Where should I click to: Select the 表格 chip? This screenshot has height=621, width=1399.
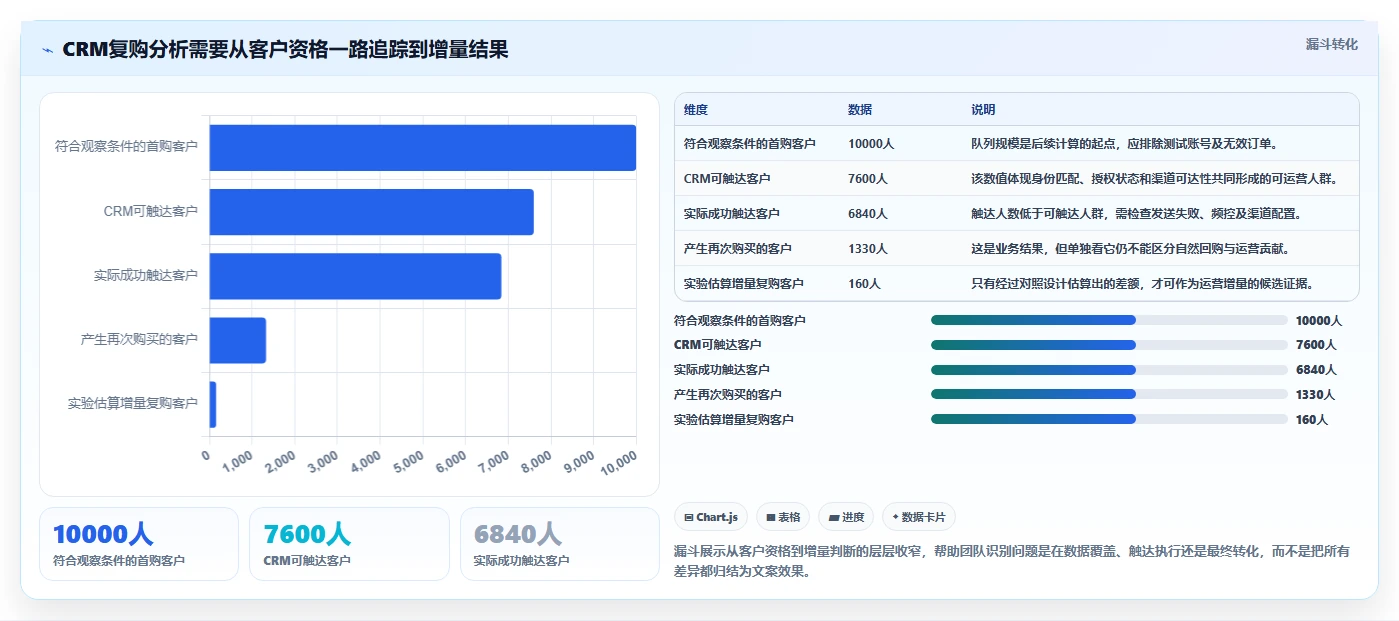783,517
